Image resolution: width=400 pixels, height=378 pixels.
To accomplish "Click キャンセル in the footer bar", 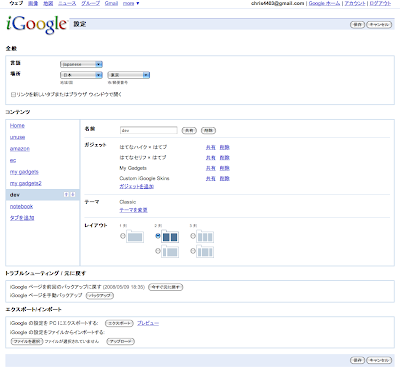I will pyautogui.click(x=379, y=360).
